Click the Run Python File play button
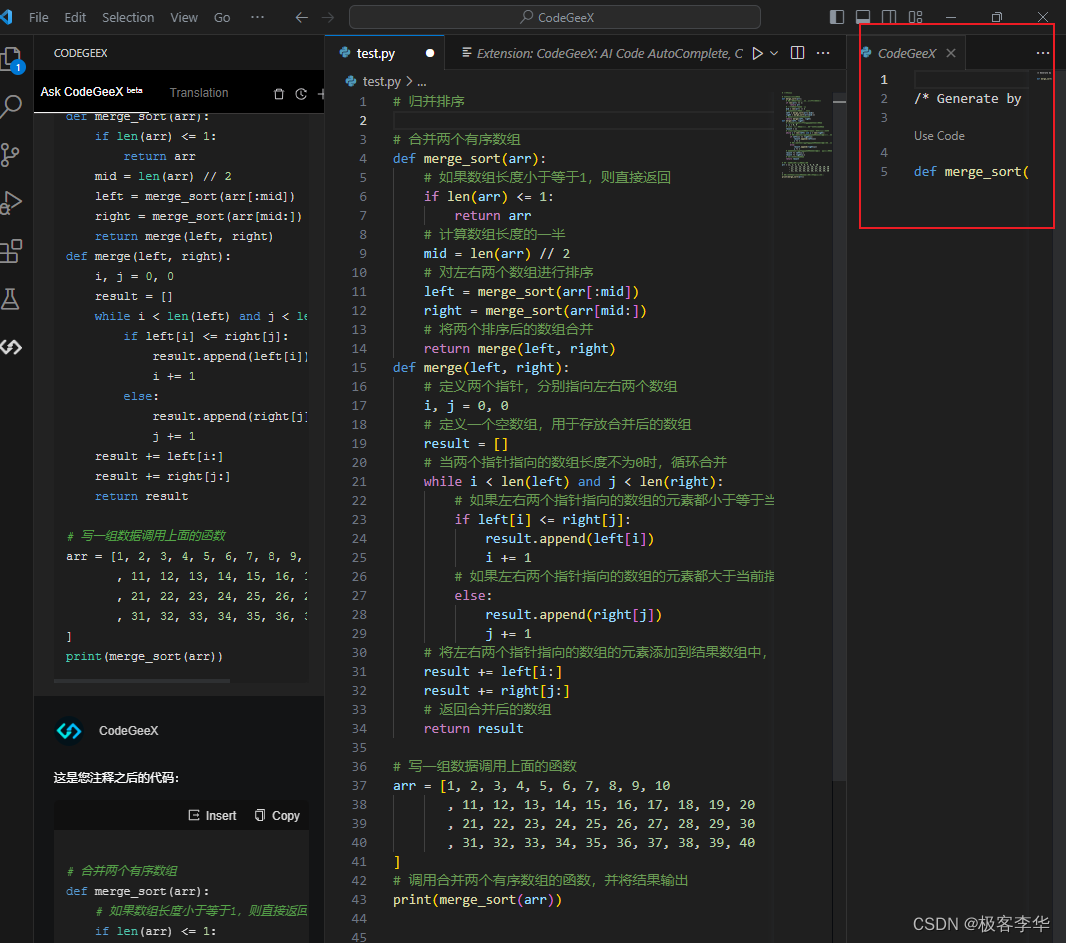1066x943 pixels. [757, 53]
